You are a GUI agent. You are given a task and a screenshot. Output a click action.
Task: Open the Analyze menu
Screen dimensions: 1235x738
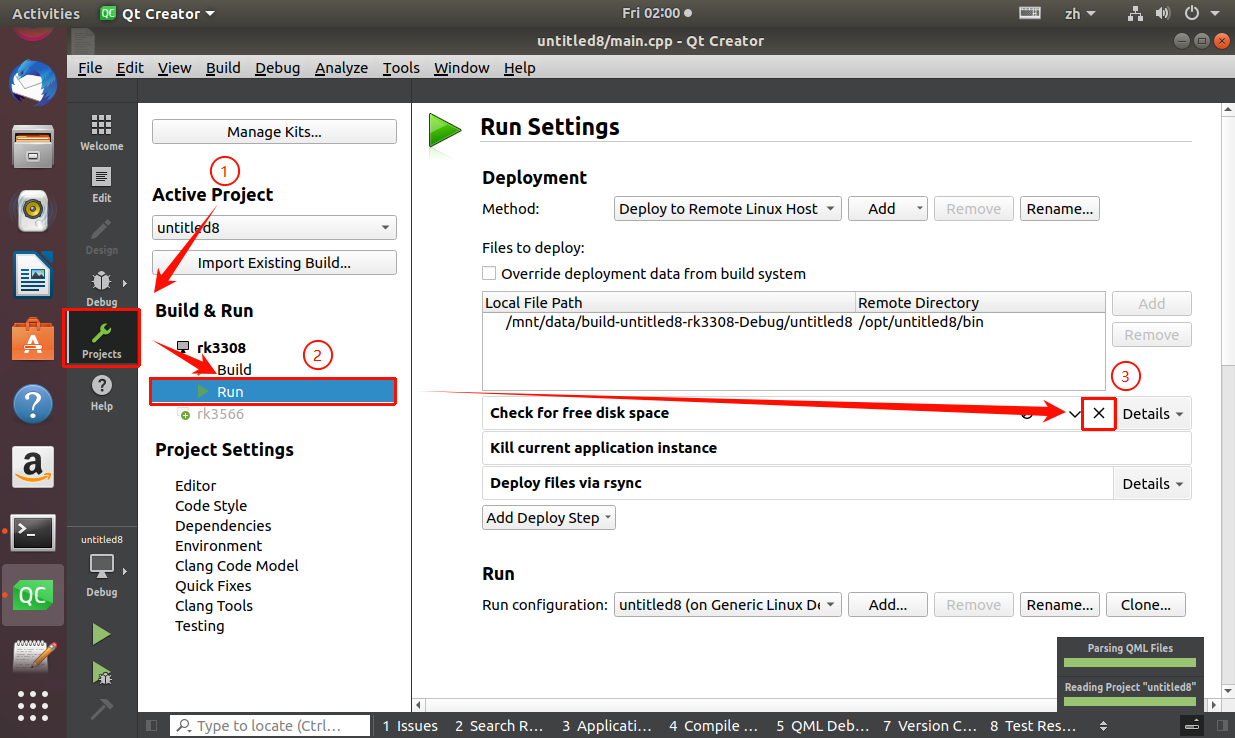[x=341, y=68]
